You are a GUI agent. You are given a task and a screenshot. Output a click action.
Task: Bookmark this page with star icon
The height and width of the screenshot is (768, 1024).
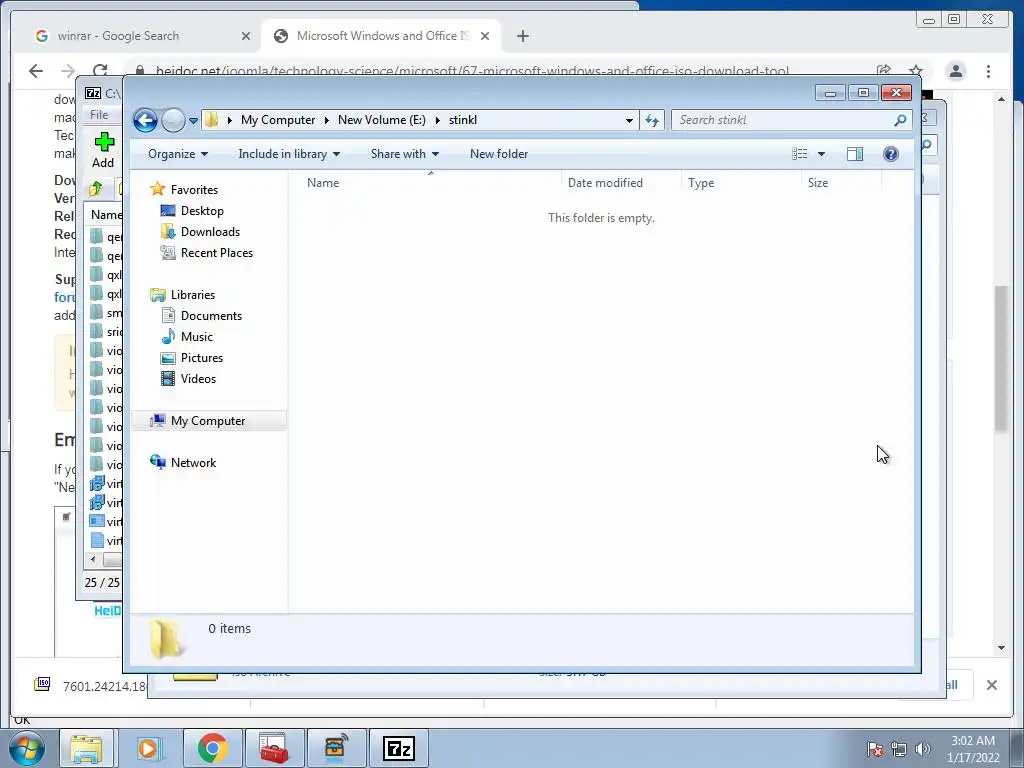(916, 71)
